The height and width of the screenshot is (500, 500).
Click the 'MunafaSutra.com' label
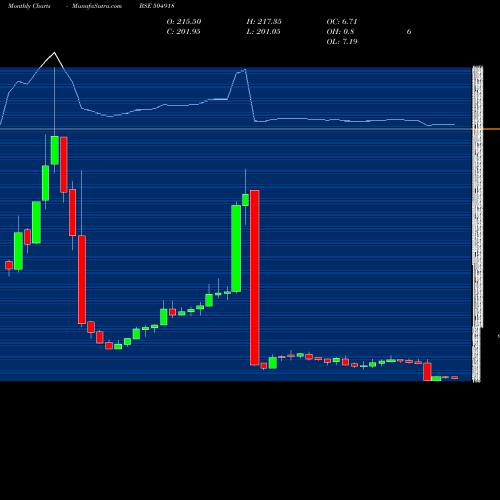97,6
